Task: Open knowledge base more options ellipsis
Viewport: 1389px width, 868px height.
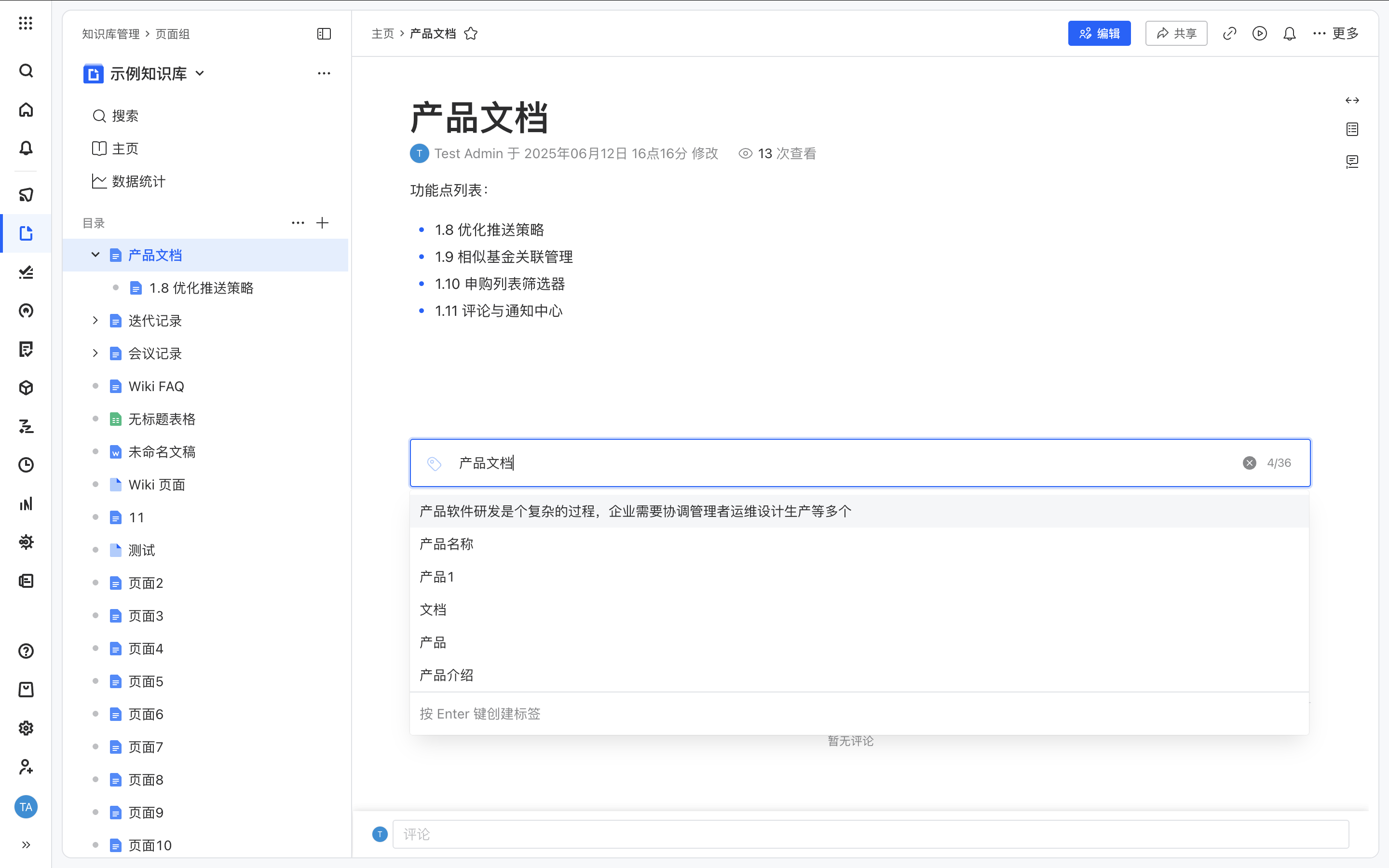Action: tap(324, 73)
